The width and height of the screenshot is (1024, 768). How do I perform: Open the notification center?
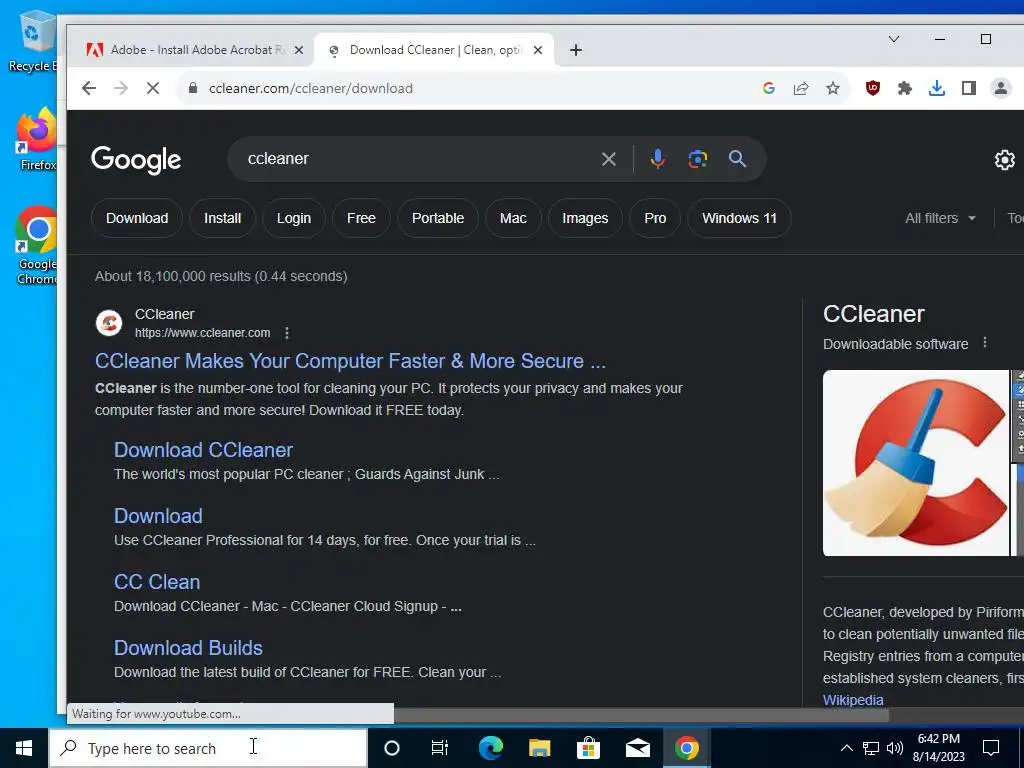point(991,748)
